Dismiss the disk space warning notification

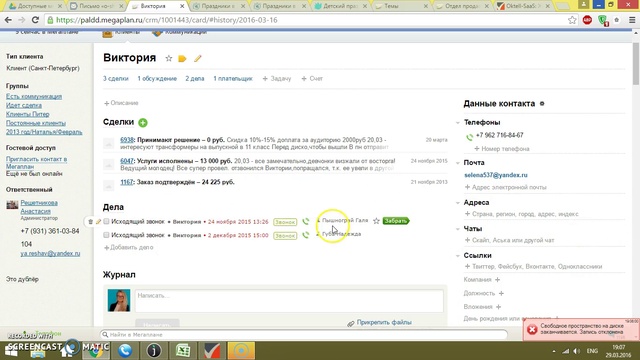click(x=532, y=329)
